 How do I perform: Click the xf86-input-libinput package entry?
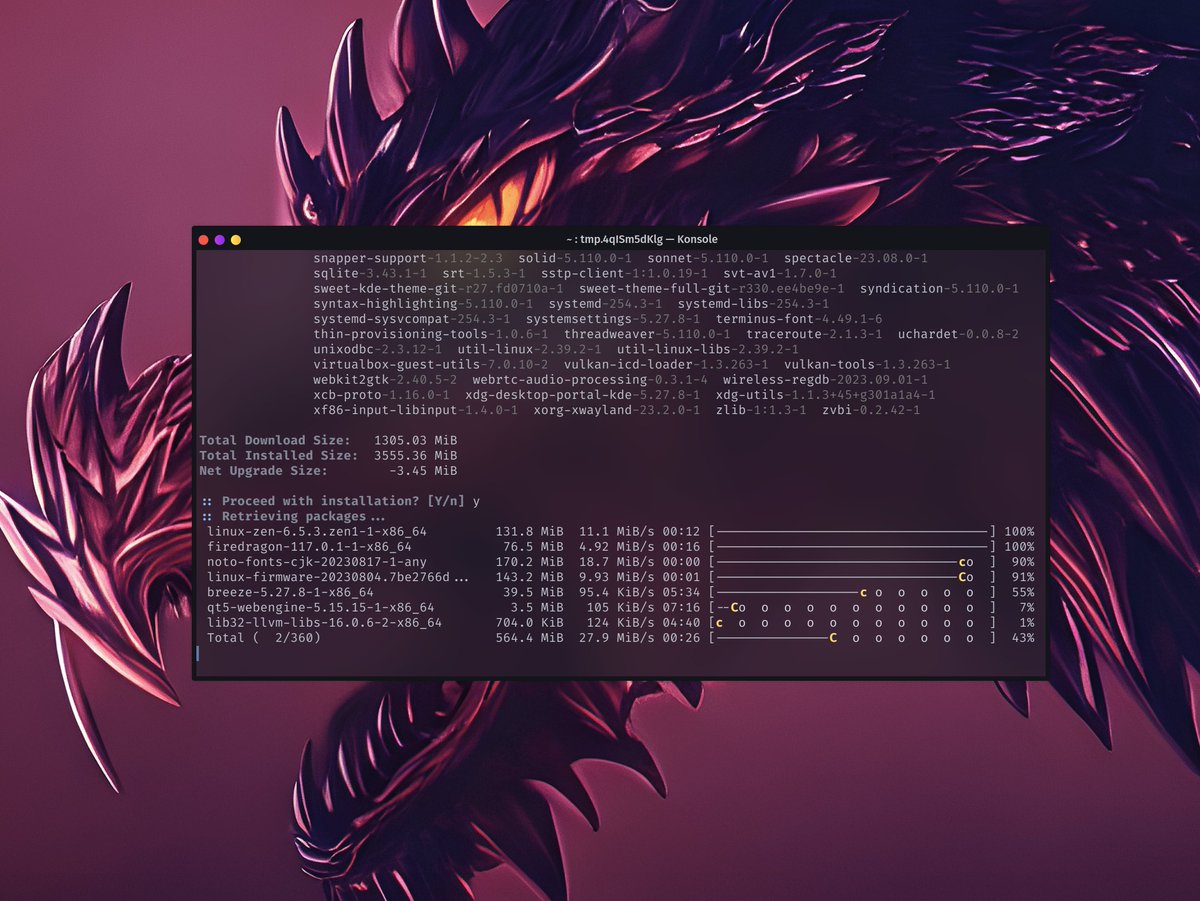tap(415, 410)
